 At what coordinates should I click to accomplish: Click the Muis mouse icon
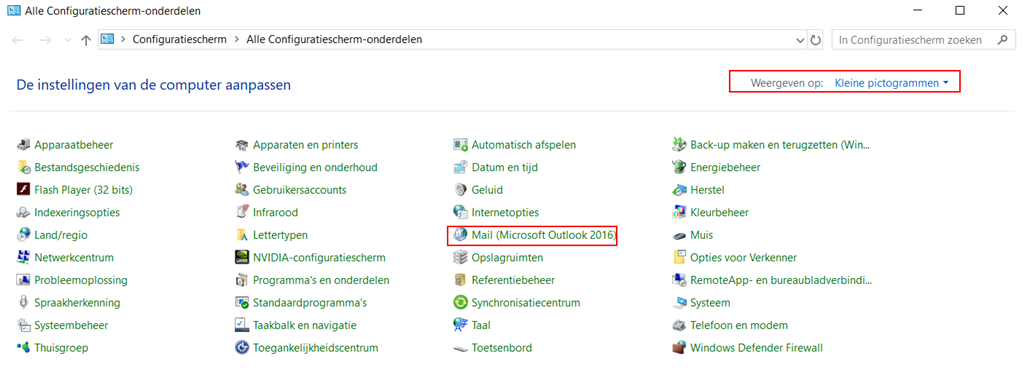(679, 235)
